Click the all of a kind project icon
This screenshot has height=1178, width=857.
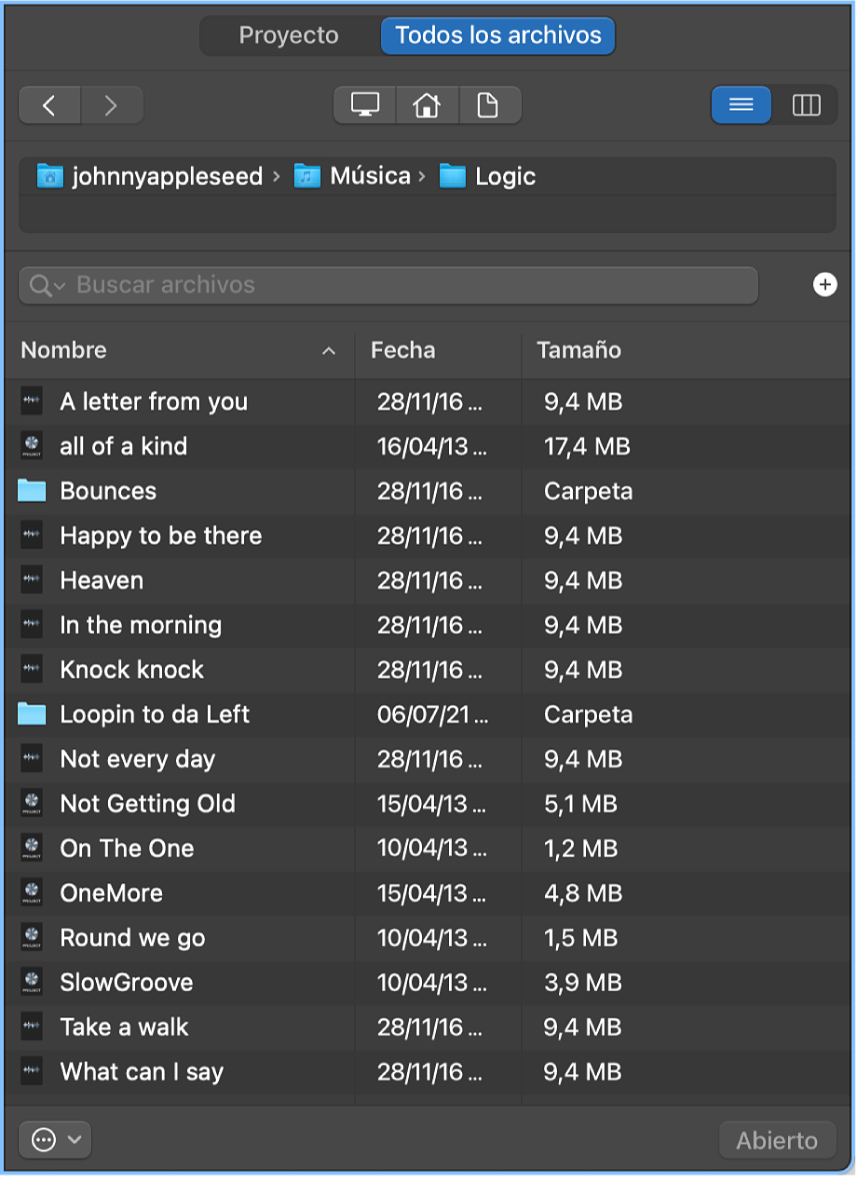click(32, 446)
